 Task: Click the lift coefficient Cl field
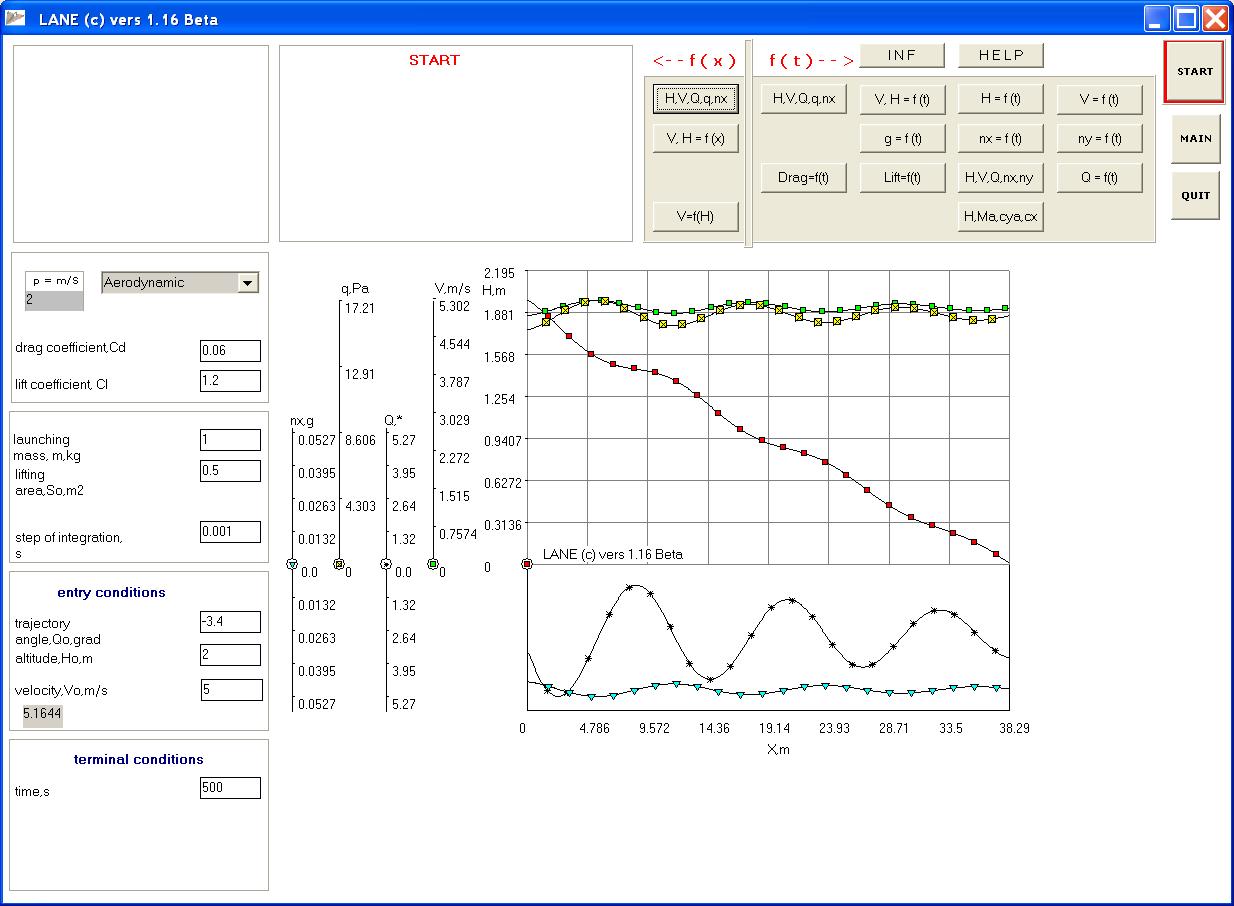pos(230,381)
